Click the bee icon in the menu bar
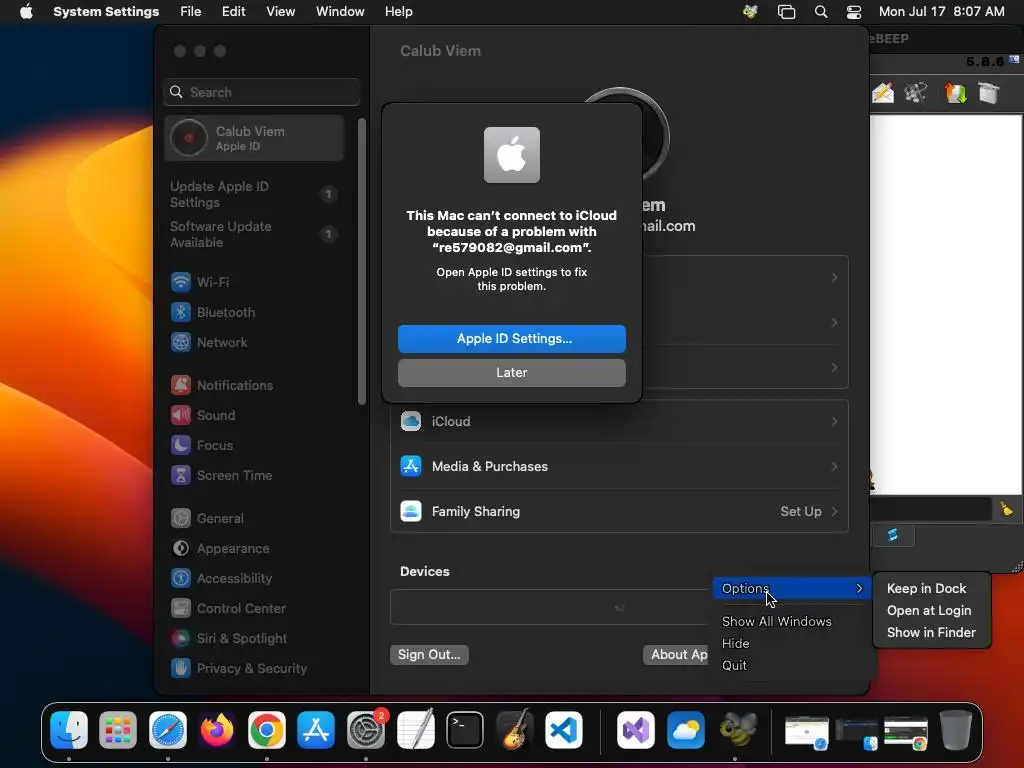 pos(750,12)
